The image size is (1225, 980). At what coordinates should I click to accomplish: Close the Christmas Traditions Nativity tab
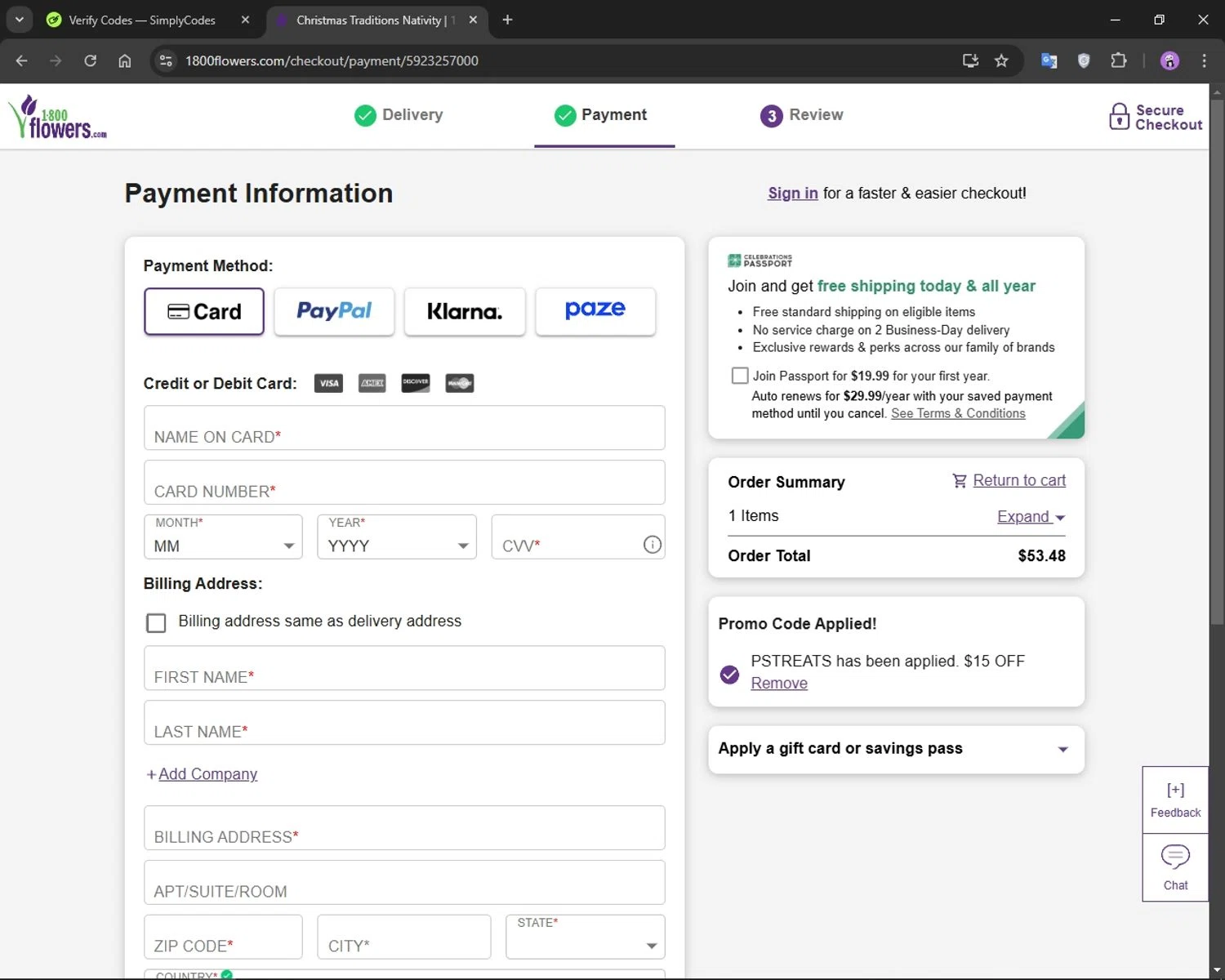click(473, 20)
